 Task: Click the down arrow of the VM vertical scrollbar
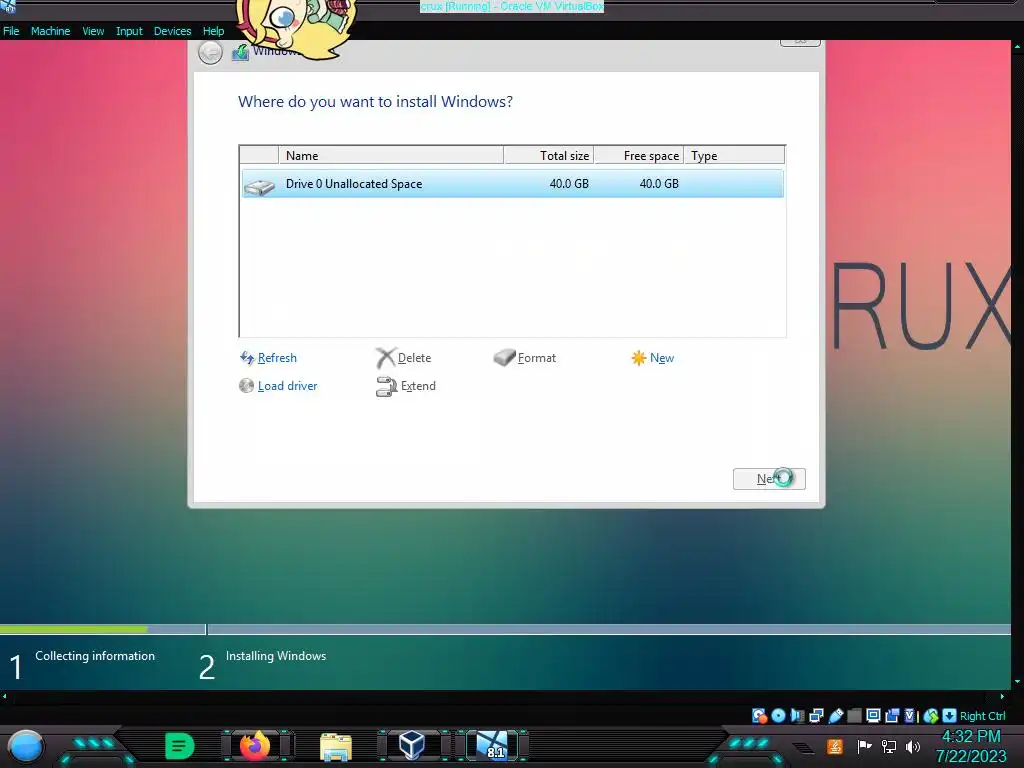(1017, 682)
